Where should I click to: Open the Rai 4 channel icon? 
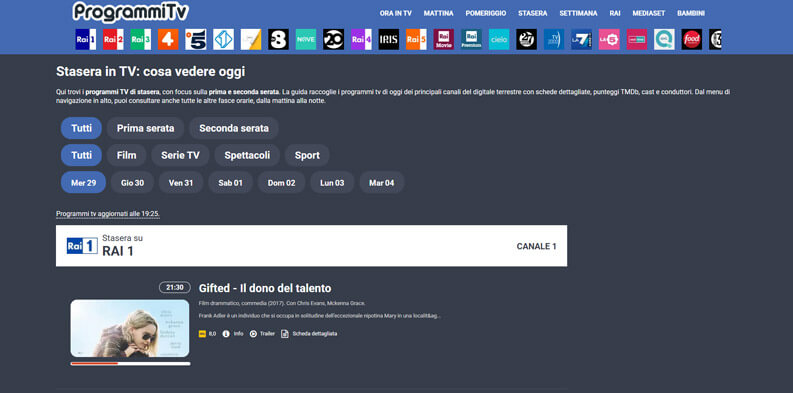(x=361, y=39)
